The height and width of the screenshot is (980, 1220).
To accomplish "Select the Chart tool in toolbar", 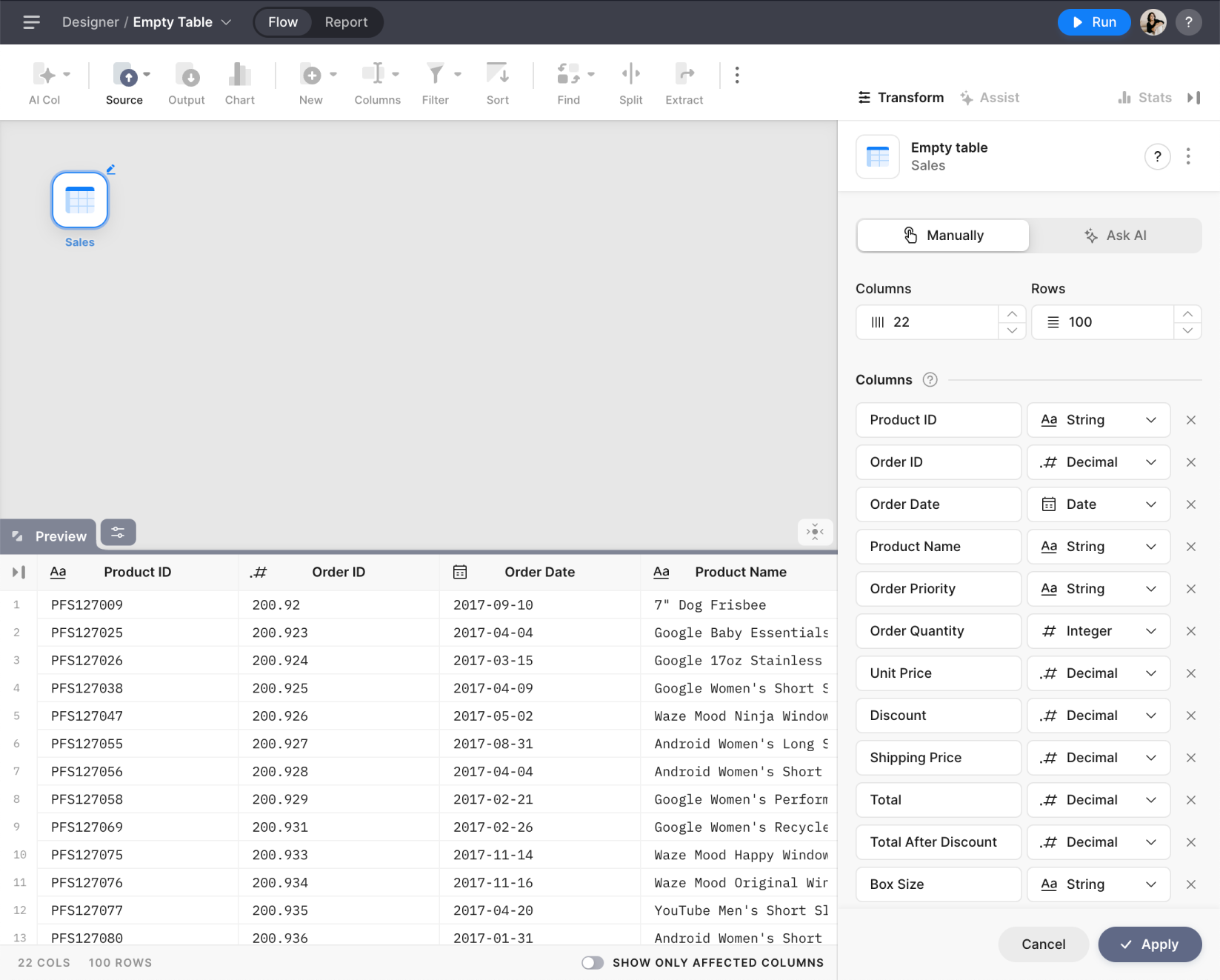I will click(x=239, y=75).
